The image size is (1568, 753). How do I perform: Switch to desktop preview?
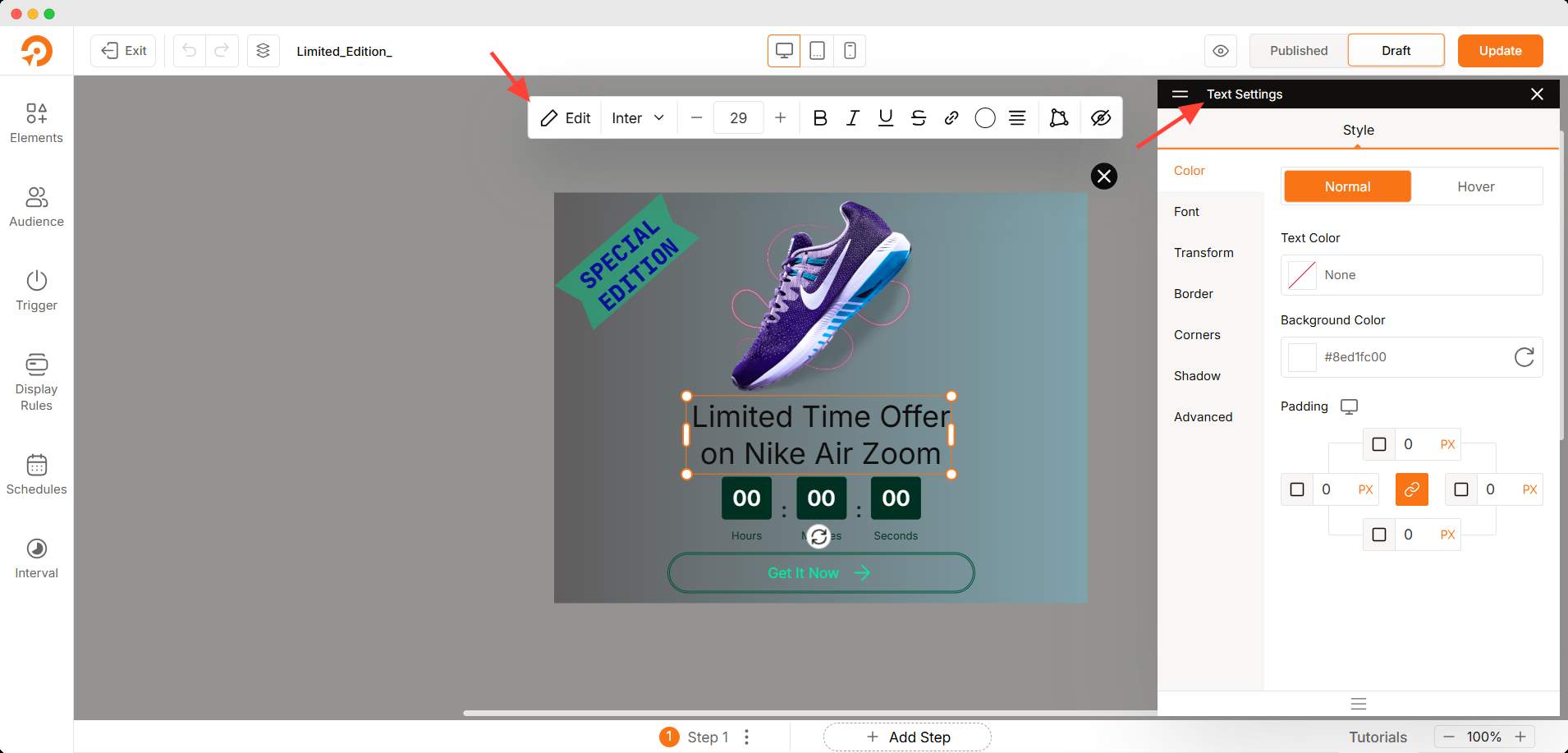[784, 51]
